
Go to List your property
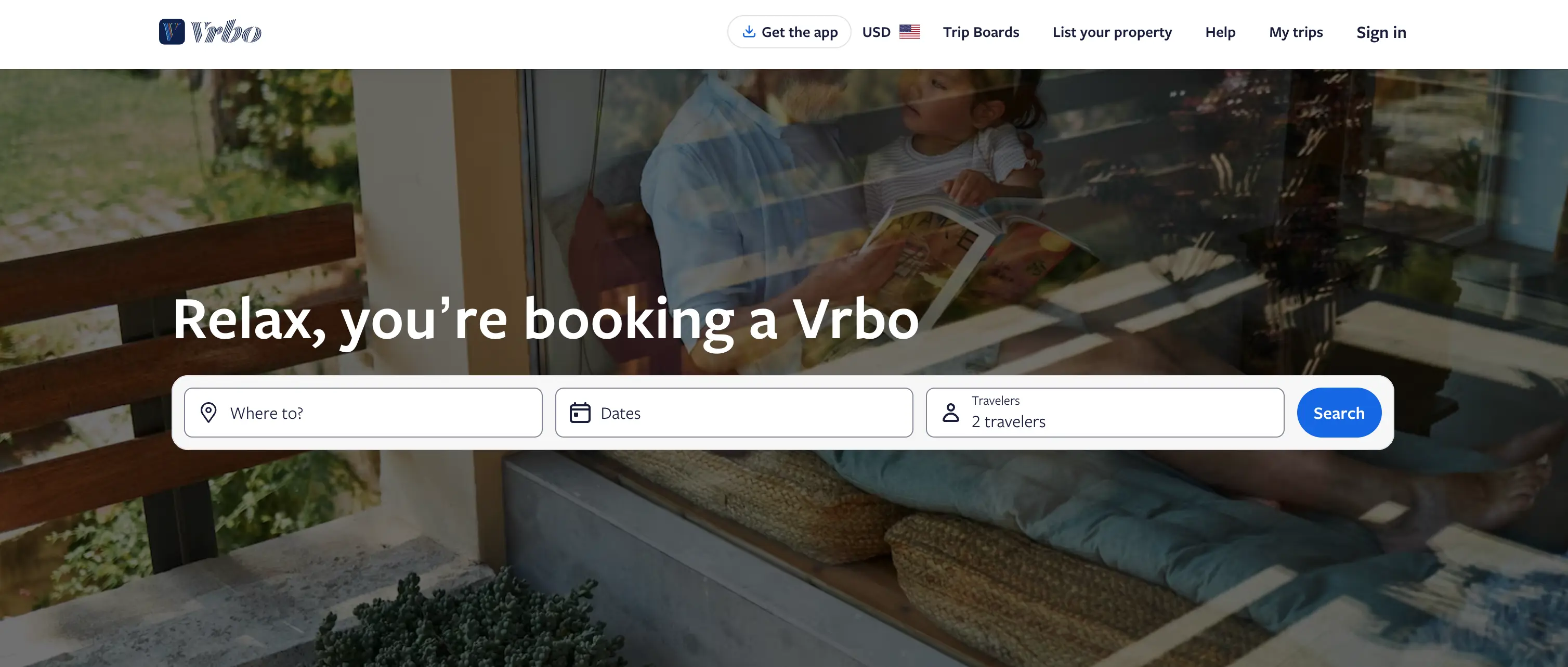(x=1112, y=32)
